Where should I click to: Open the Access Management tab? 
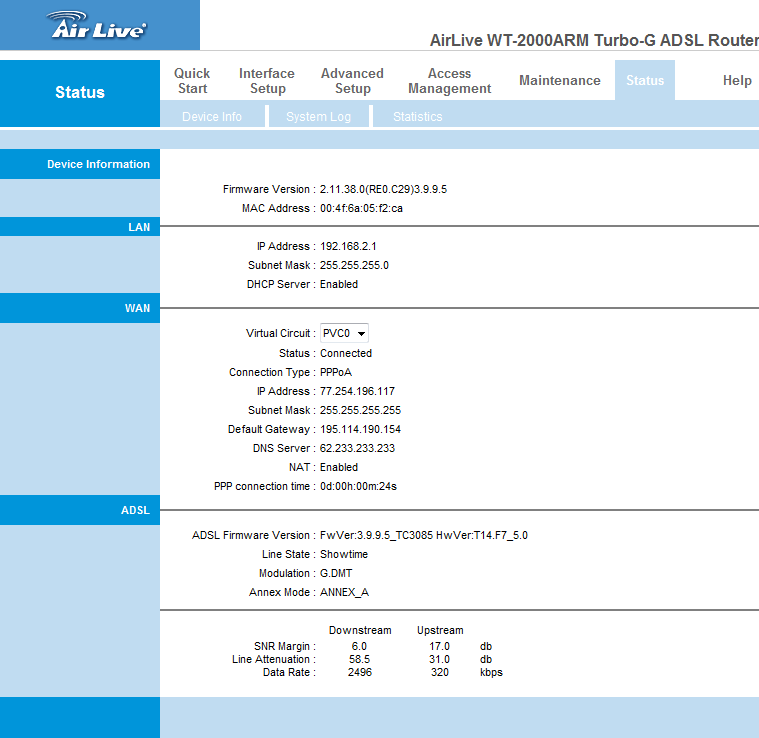[449, 81]
